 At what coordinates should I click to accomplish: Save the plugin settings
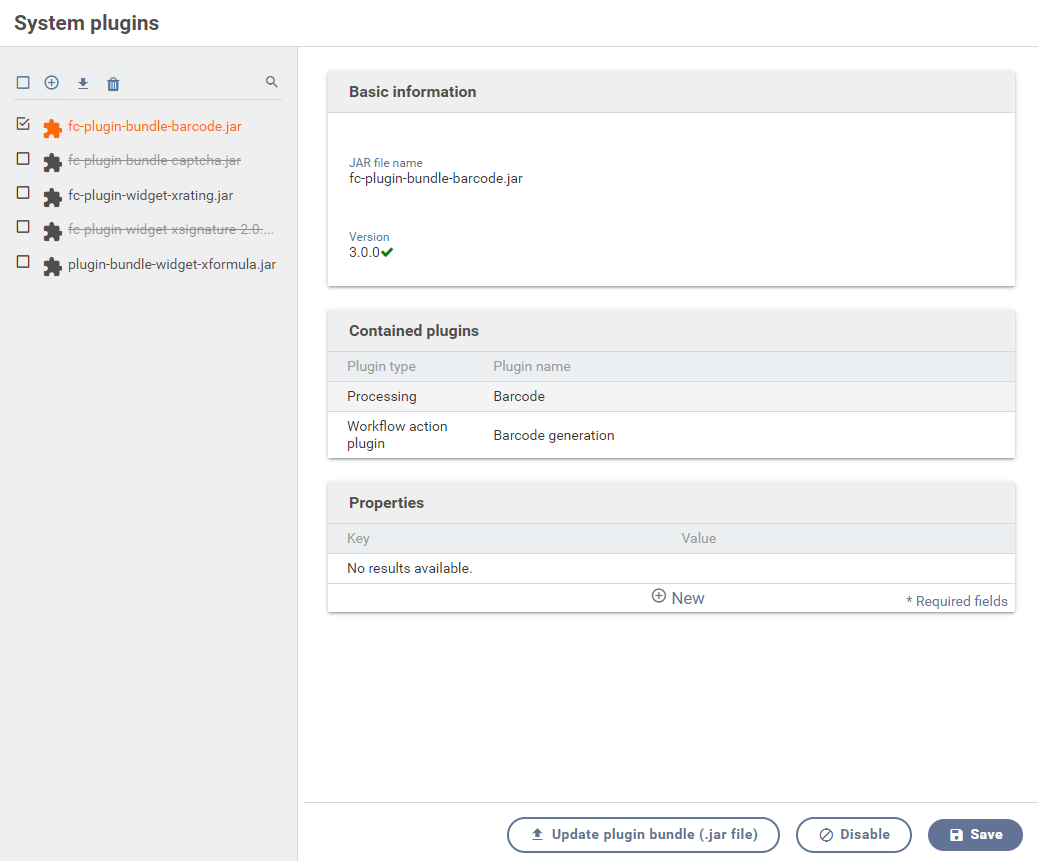(x=975, y=835)
